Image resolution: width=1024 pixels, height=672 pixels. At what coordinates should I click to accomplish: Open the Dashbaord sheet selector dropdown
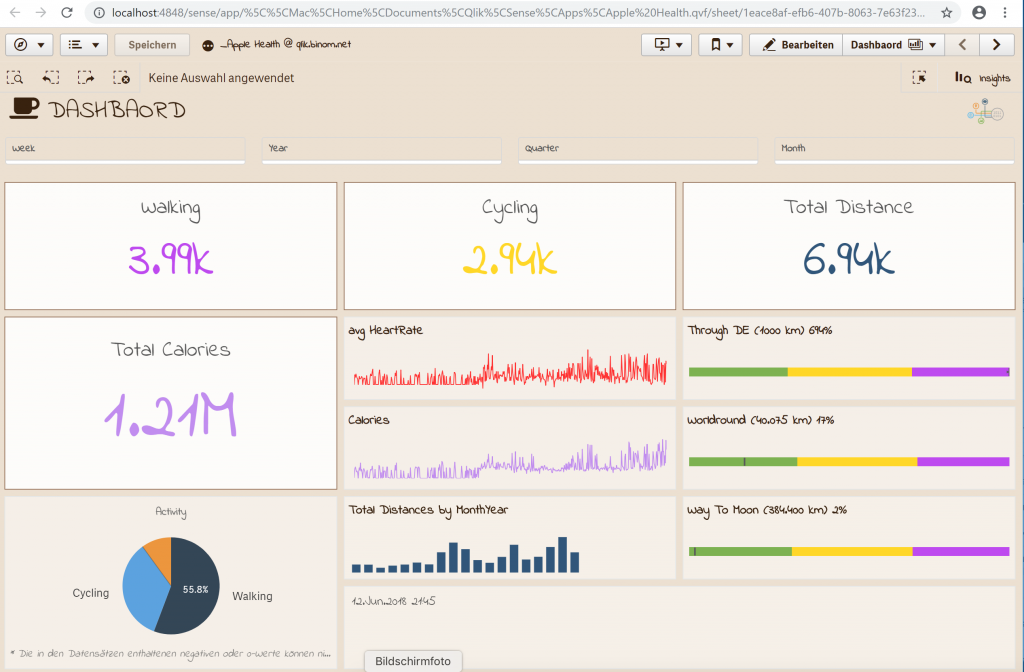point(892,44)
